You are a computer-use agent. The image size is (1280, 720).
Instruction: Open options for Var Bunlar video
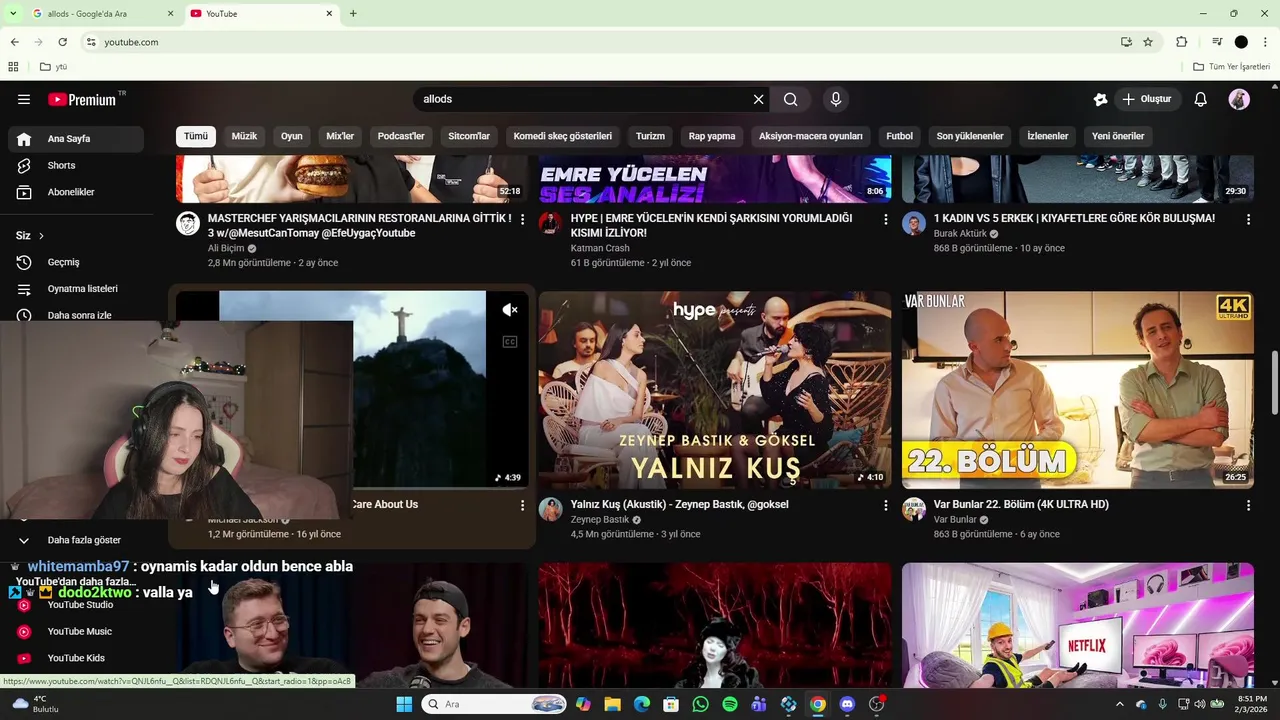[1248, 506]
